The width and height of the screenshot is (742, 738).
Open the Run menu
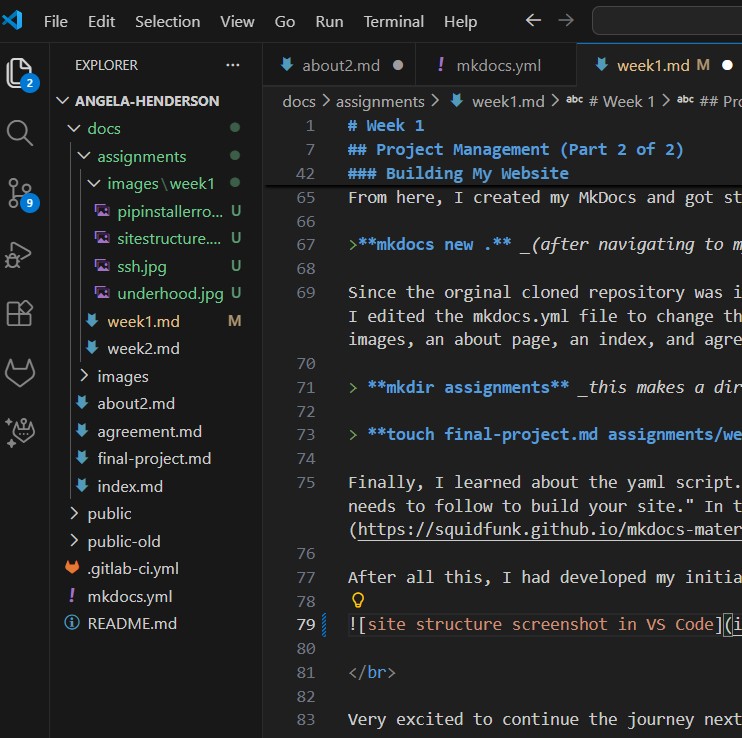329,21
